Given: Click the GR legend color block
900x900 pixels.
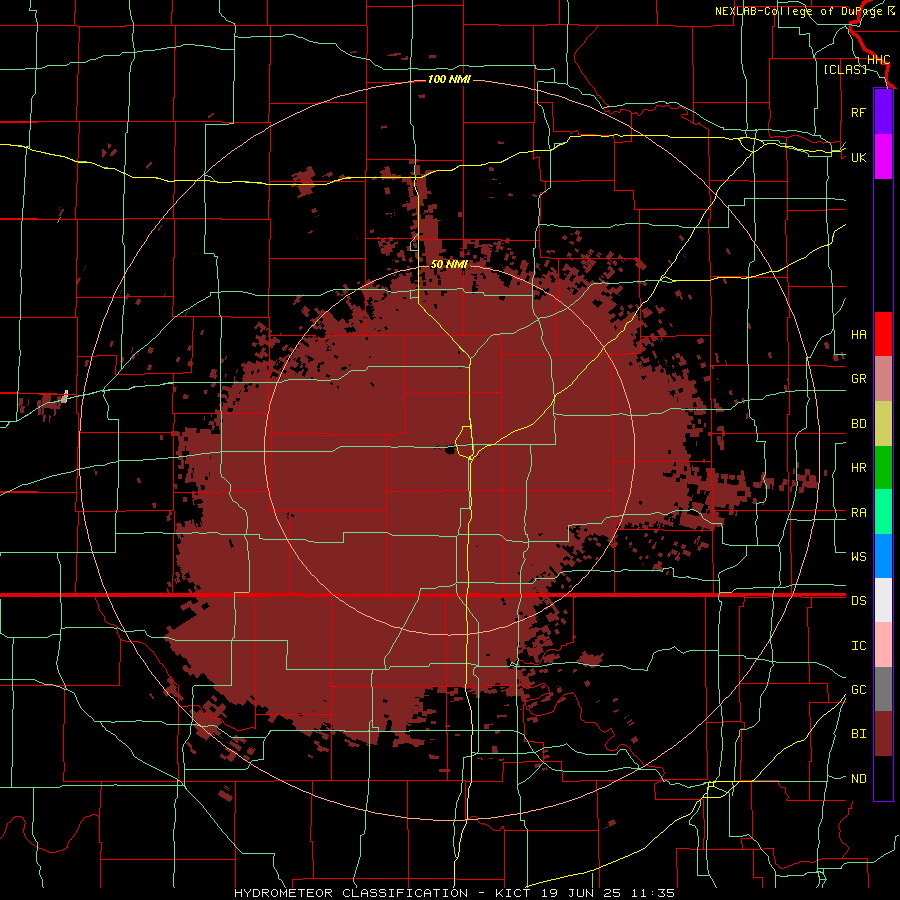Looking at the screenshot, I should click(x=883, y=379).
